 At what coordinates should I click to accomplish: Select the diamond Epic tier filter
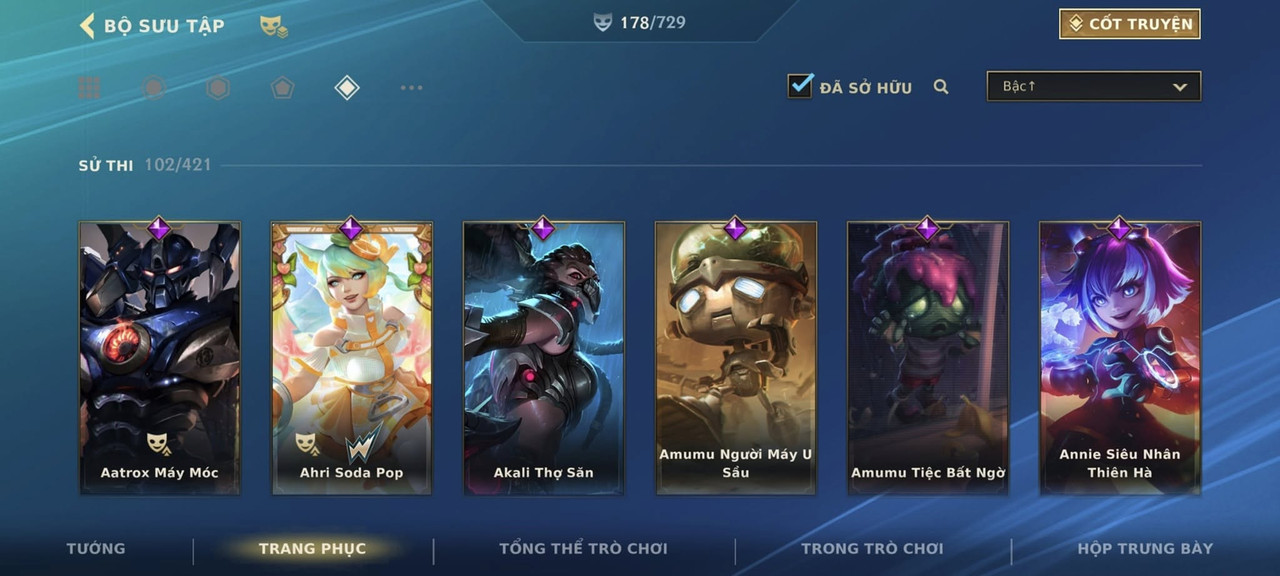tap(346, 88)
